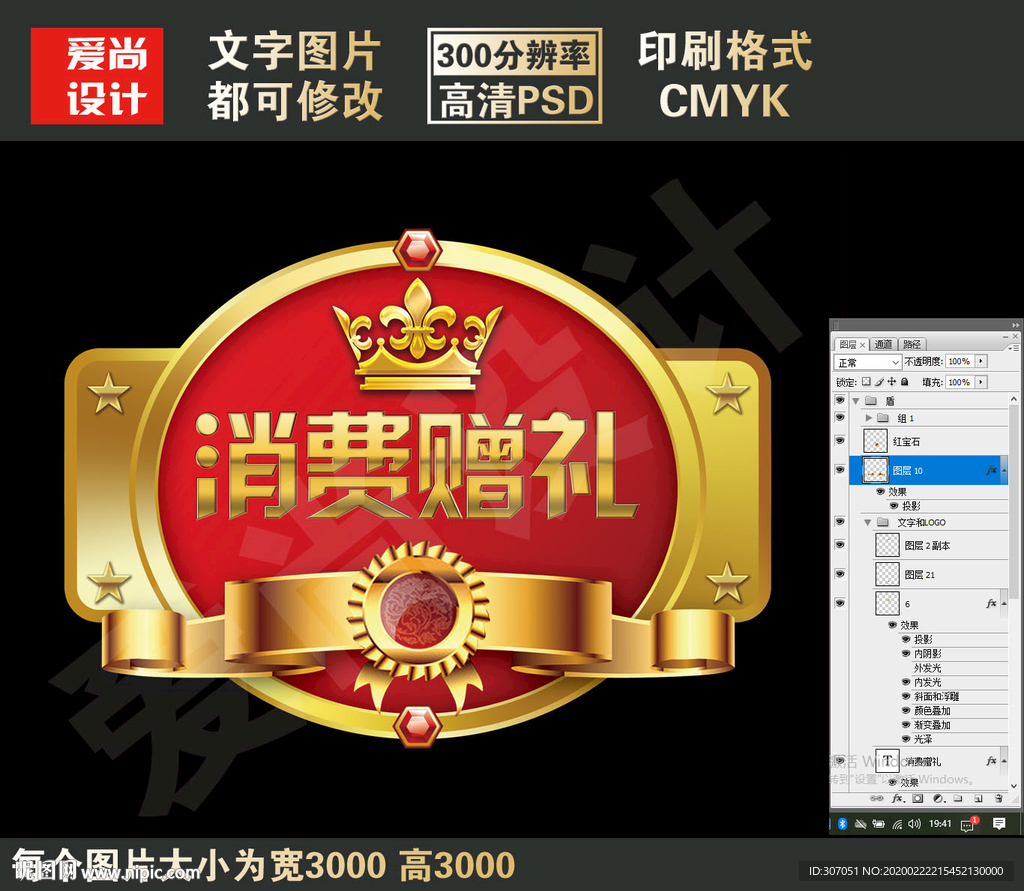Collapse the 盾 group

point(857,399)
